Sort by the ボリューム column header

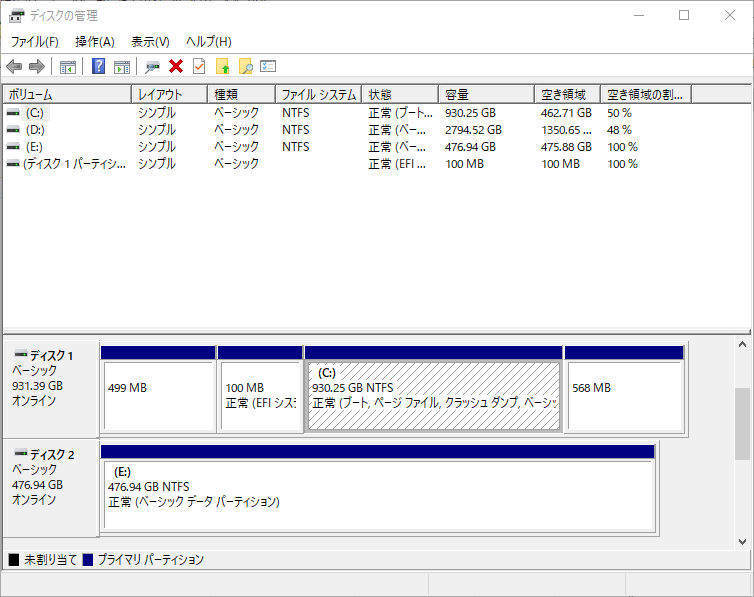67,94
